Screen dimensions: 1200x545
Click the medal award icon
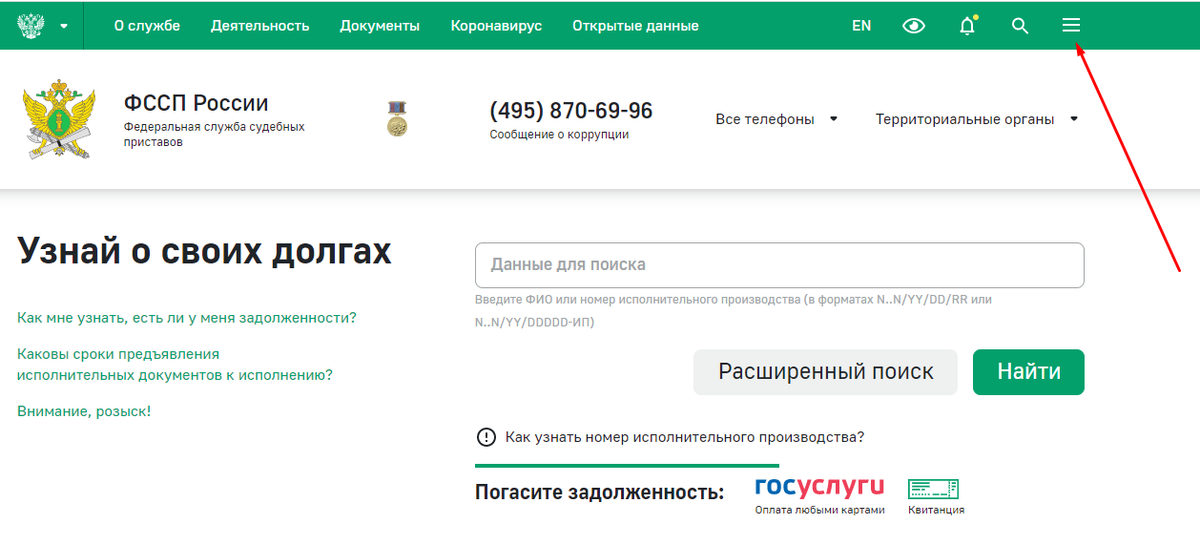click(398, 118)
